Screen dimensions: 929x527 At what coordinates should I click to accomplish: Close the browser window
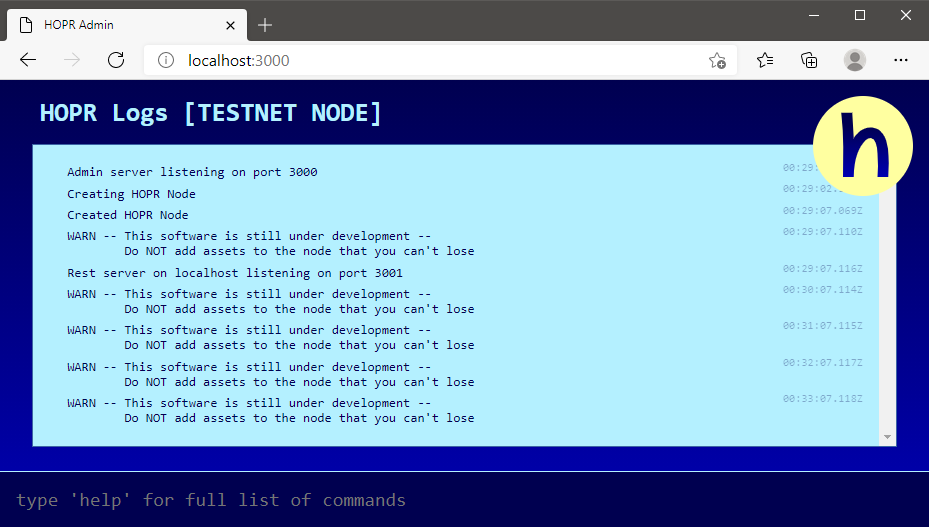click(x=905, y=15)
